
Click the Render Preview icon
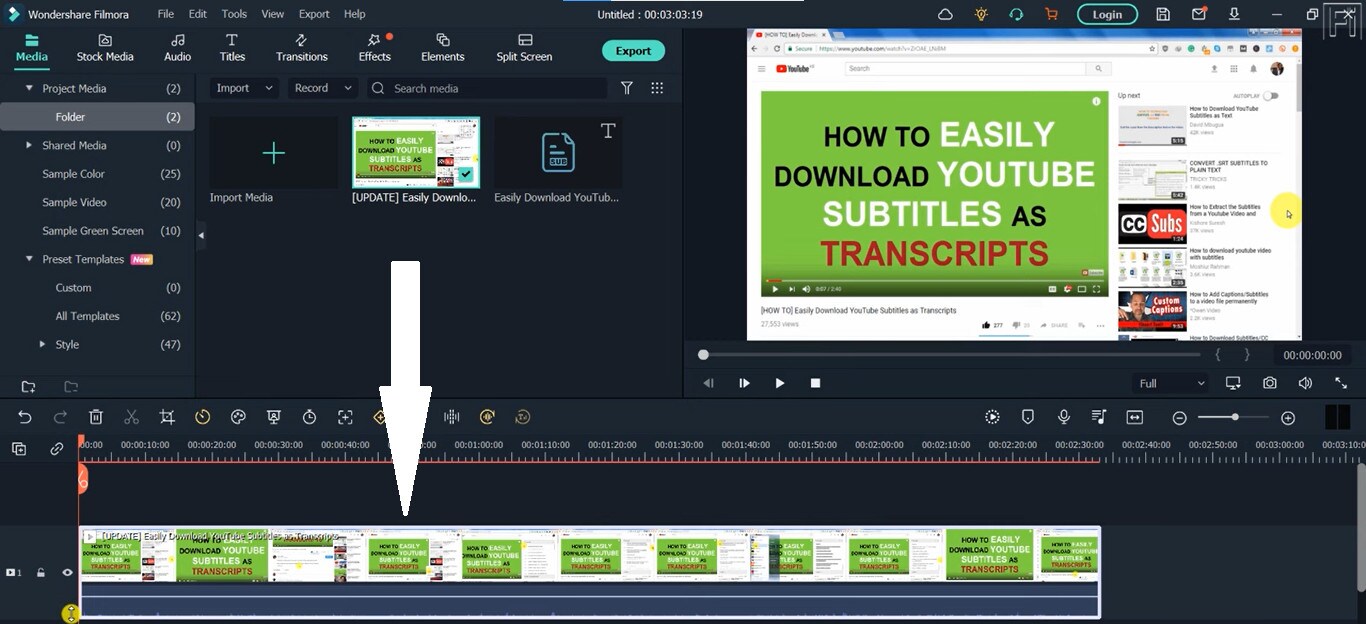[992, 417]
